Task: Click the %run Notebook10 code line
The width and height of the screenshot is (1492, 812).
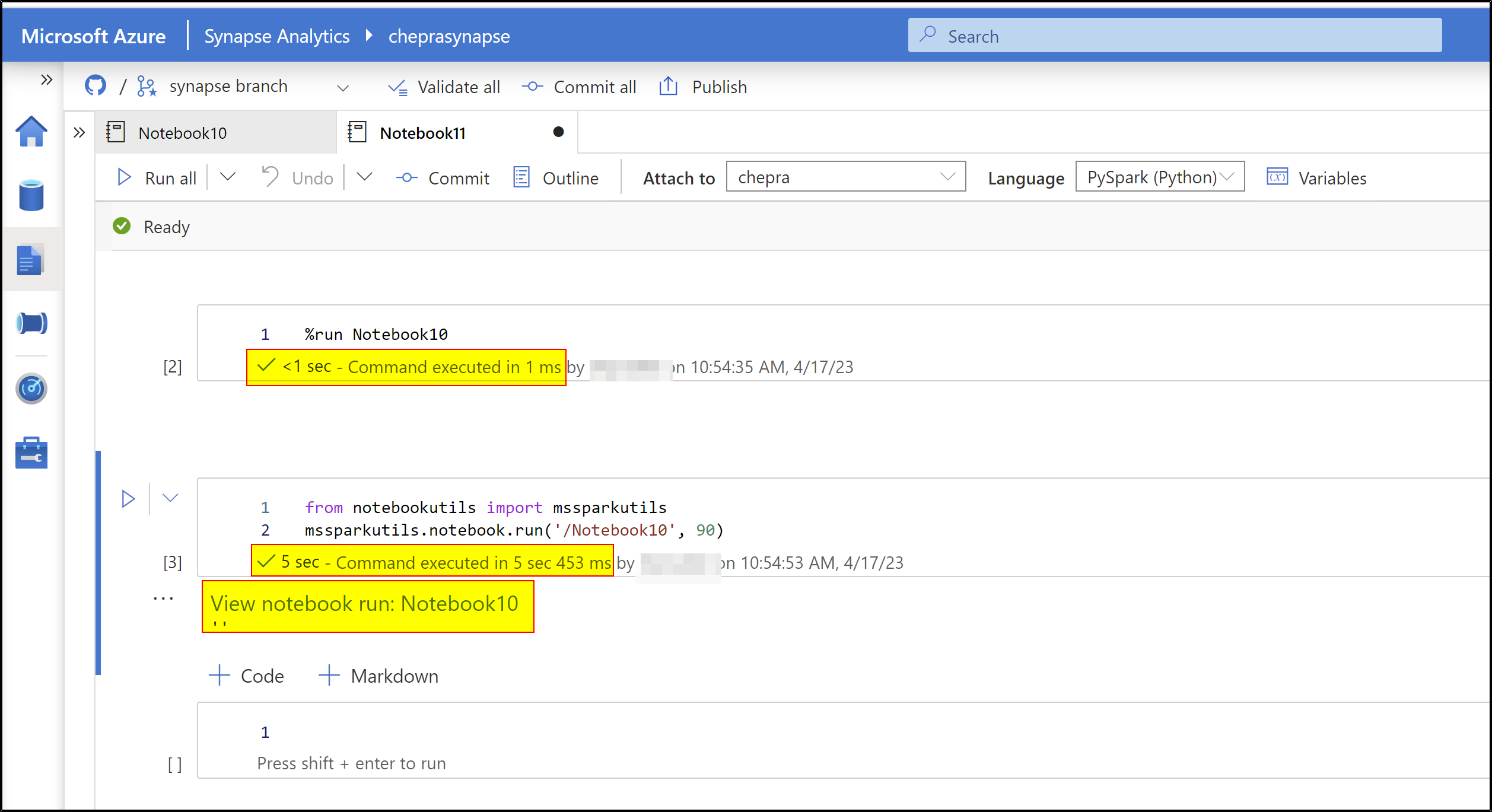Action: (x=376, y=335)
